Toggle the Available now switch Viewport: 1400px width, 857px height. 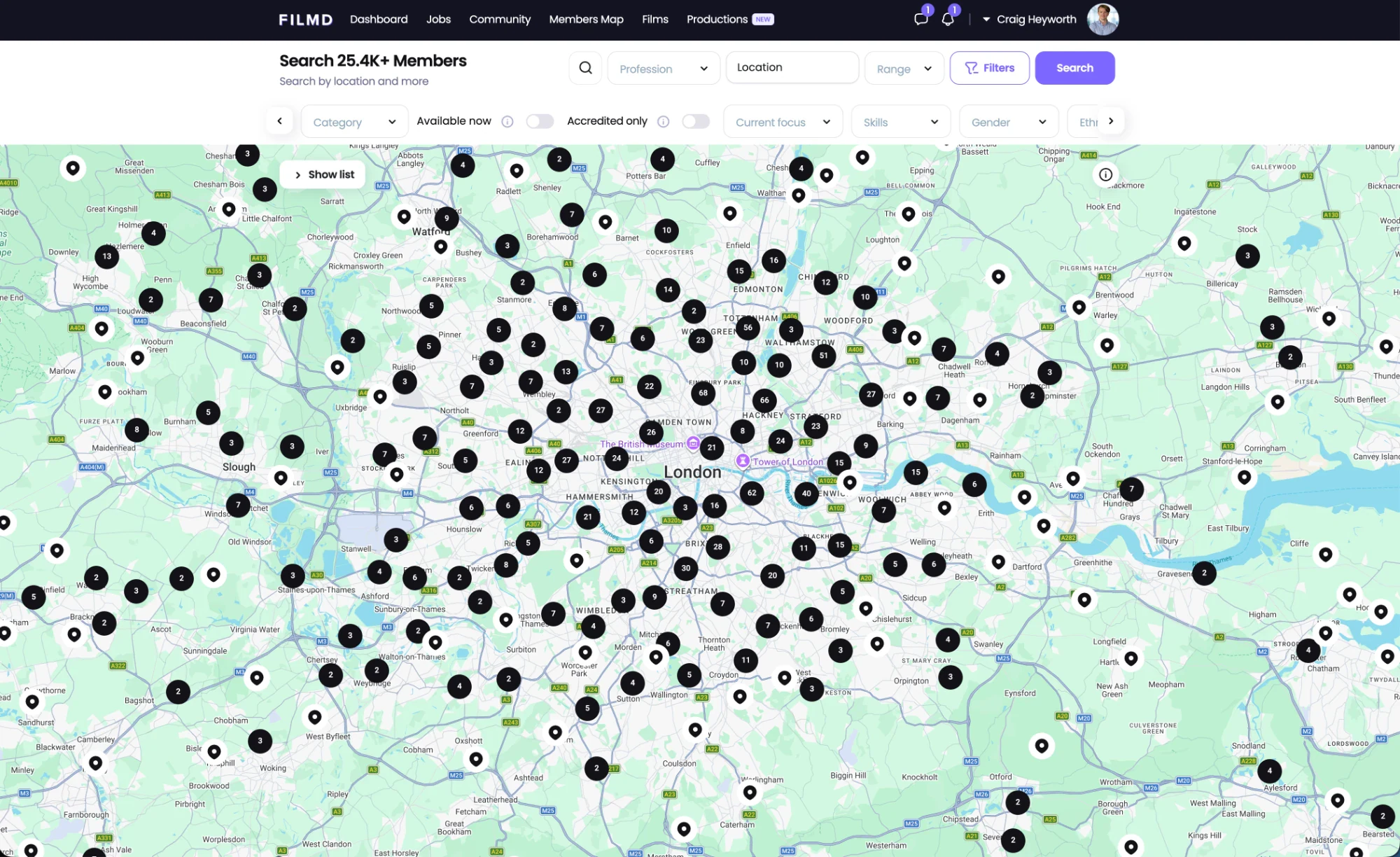click(540, 122)
